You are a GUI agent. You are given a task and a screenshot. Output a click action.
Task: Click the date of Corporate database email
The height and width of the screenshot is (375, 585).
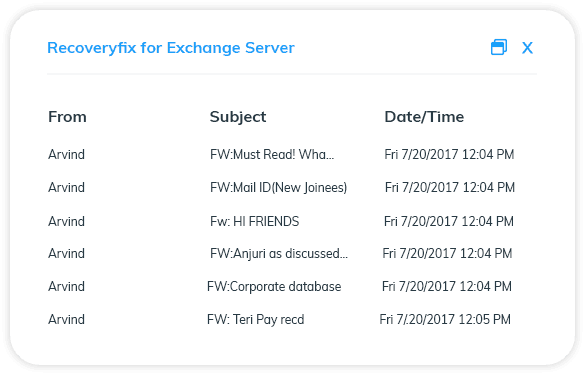click(447, 287)
